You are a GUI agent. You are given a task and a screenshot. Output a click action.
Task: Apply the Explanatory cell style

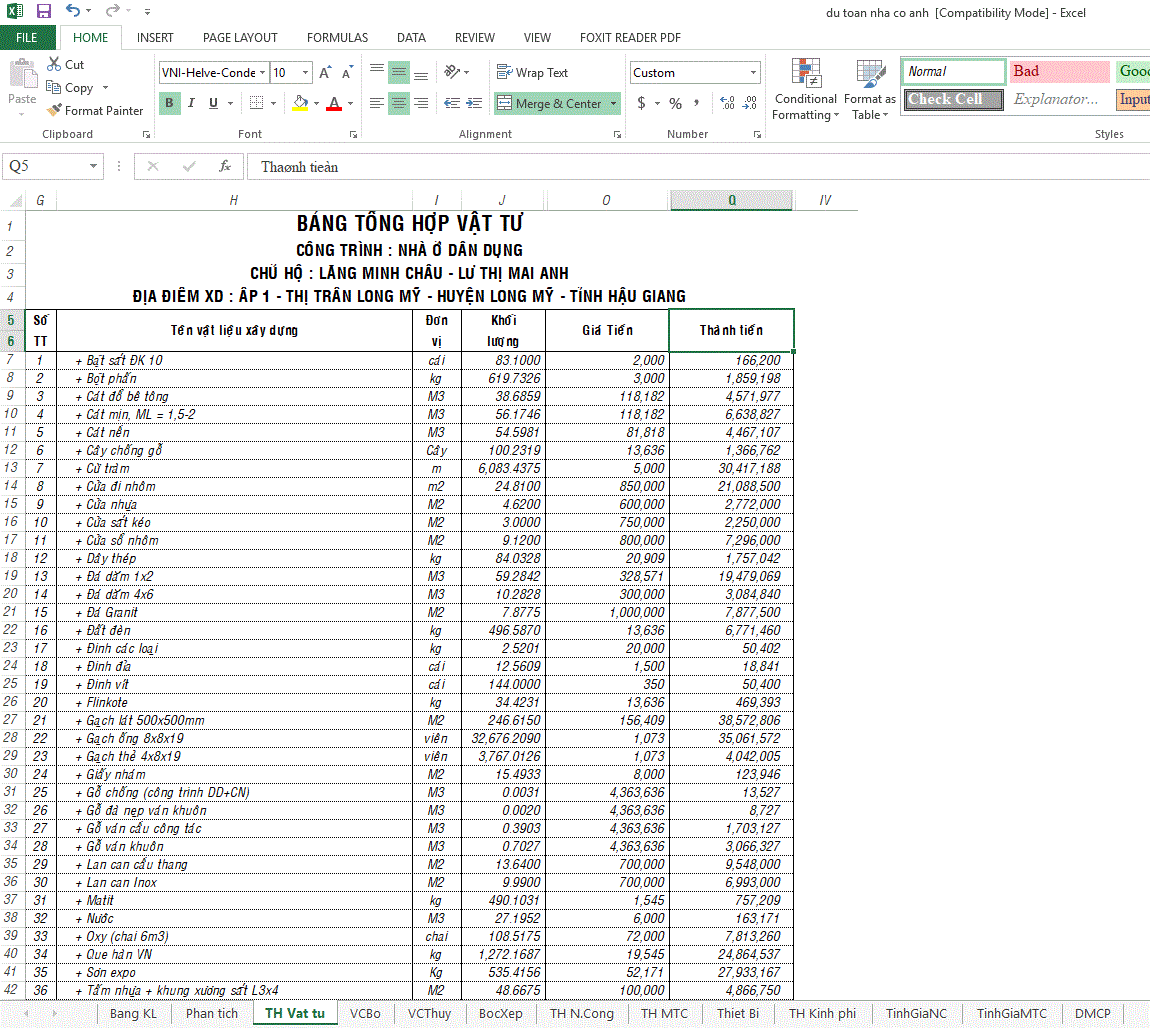tap(1059, 99)
